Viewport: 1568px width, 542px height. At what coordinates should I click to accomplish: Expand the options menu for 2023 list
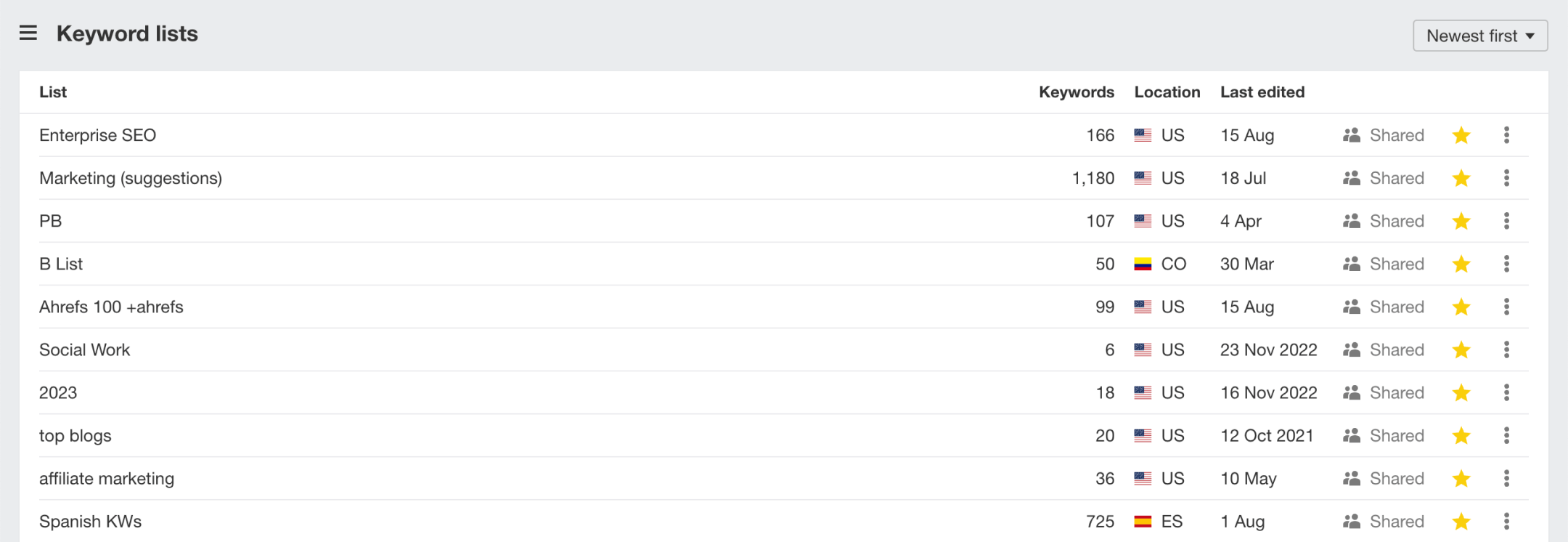pyautogui.click(x=1506, y=392)
